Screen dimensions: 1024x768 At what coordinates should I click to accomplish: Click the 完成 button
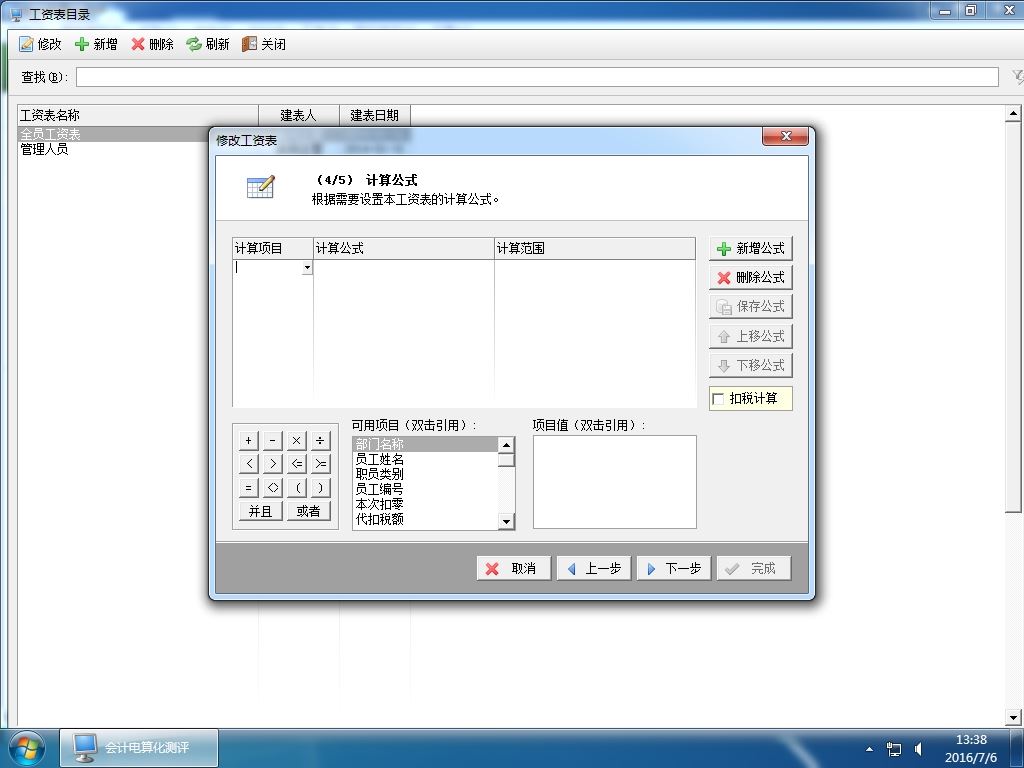click(754, 569)
